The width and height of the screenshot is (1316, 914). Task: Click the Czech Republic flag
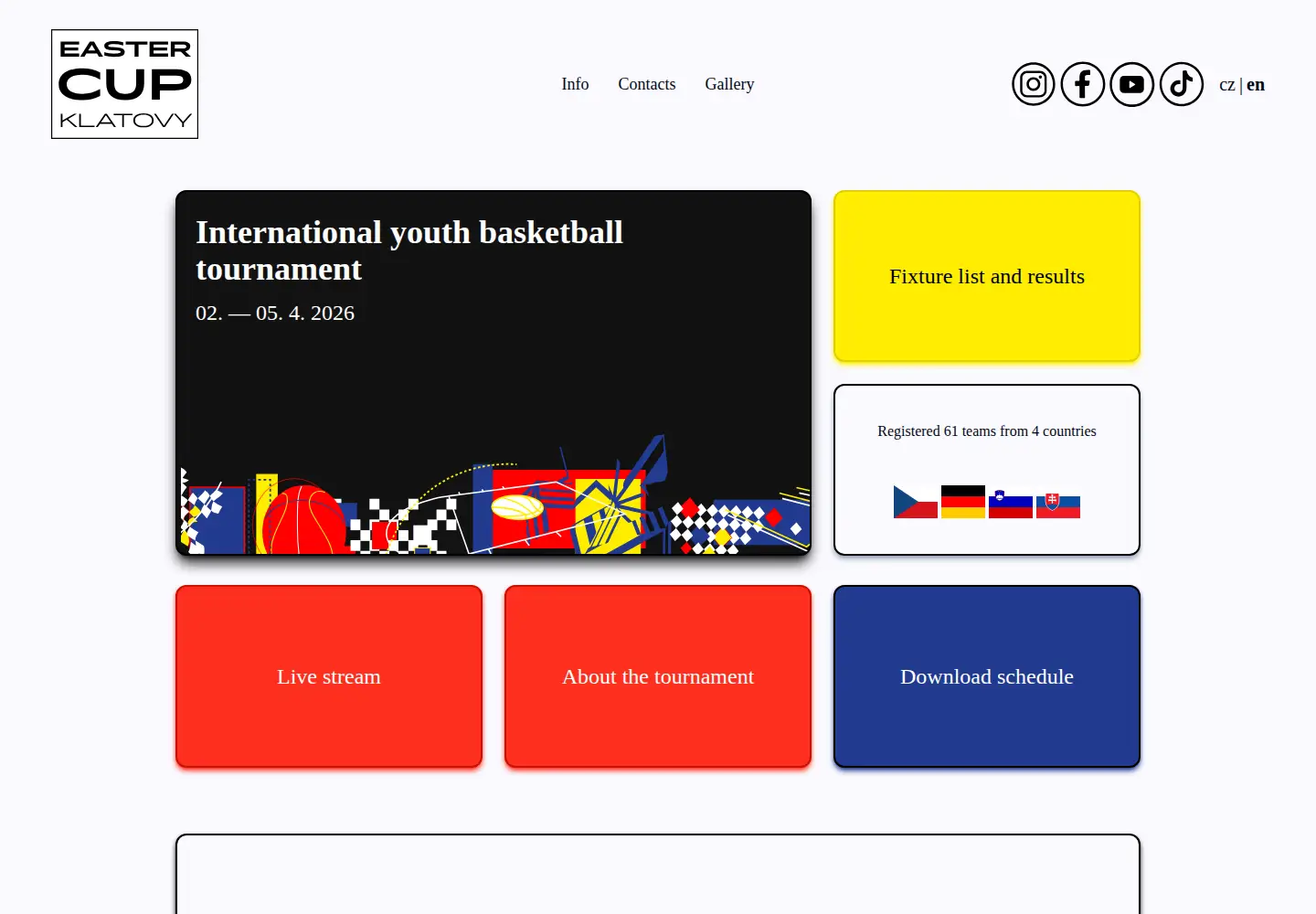[x=916, y=502]
